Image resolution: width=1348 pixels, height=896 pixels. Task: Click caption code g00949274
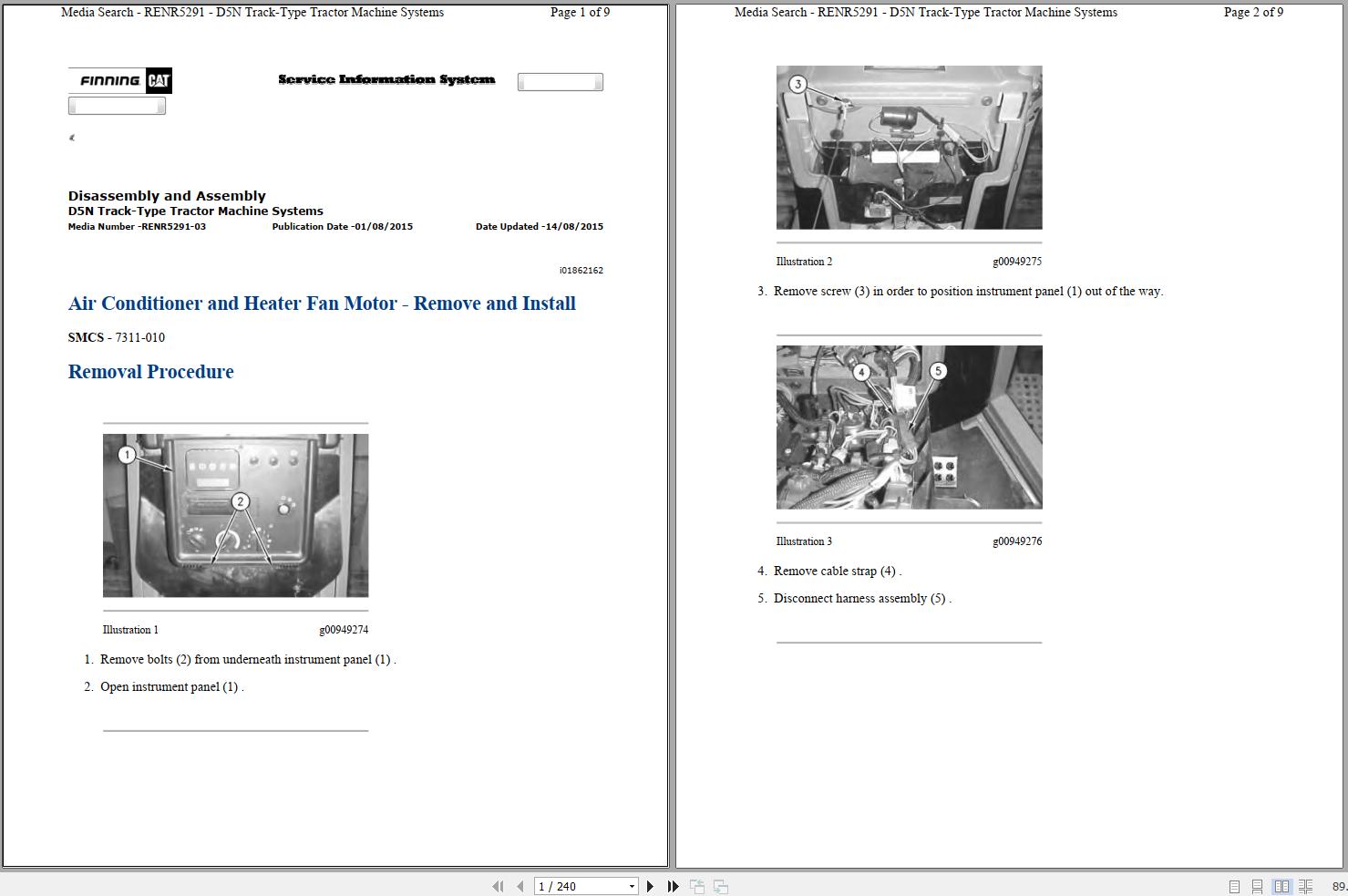click(344, 630)
